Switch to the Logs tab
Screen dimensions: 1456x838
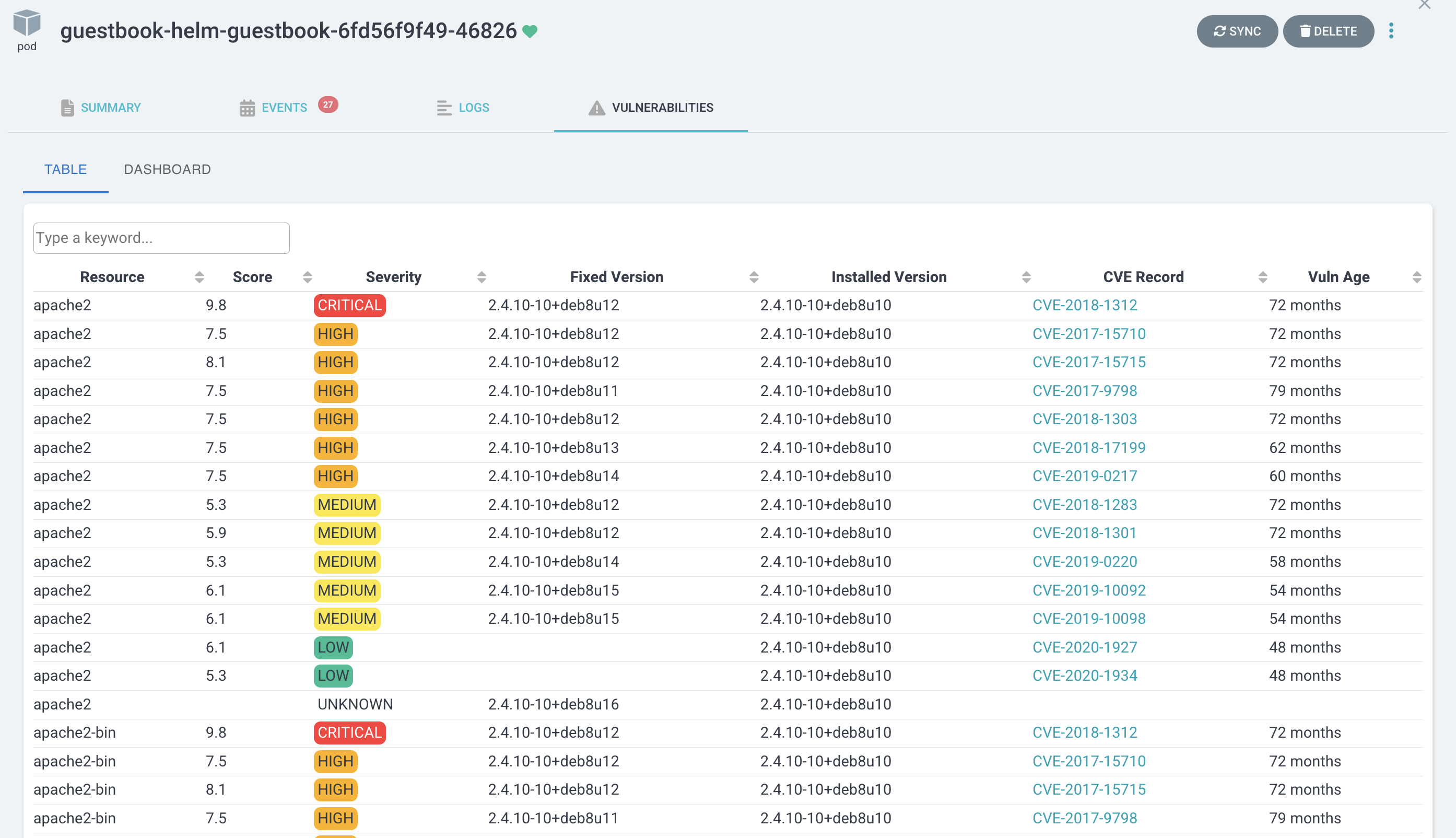click(x=473, y=108)
